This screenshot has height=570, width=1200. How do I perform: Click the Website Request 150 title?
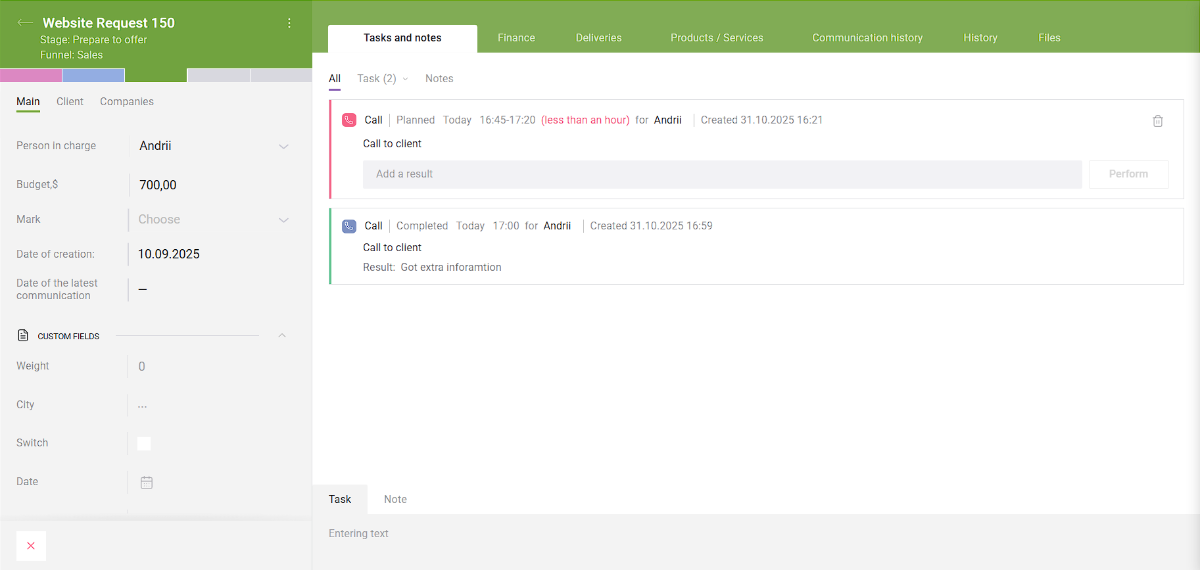point(109,23)
